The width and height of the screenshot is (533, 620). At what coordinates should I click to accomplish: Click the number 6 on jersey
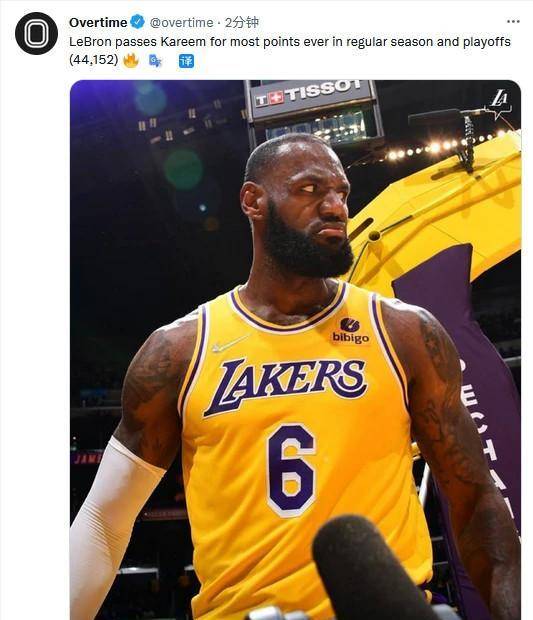coord(291,470)
